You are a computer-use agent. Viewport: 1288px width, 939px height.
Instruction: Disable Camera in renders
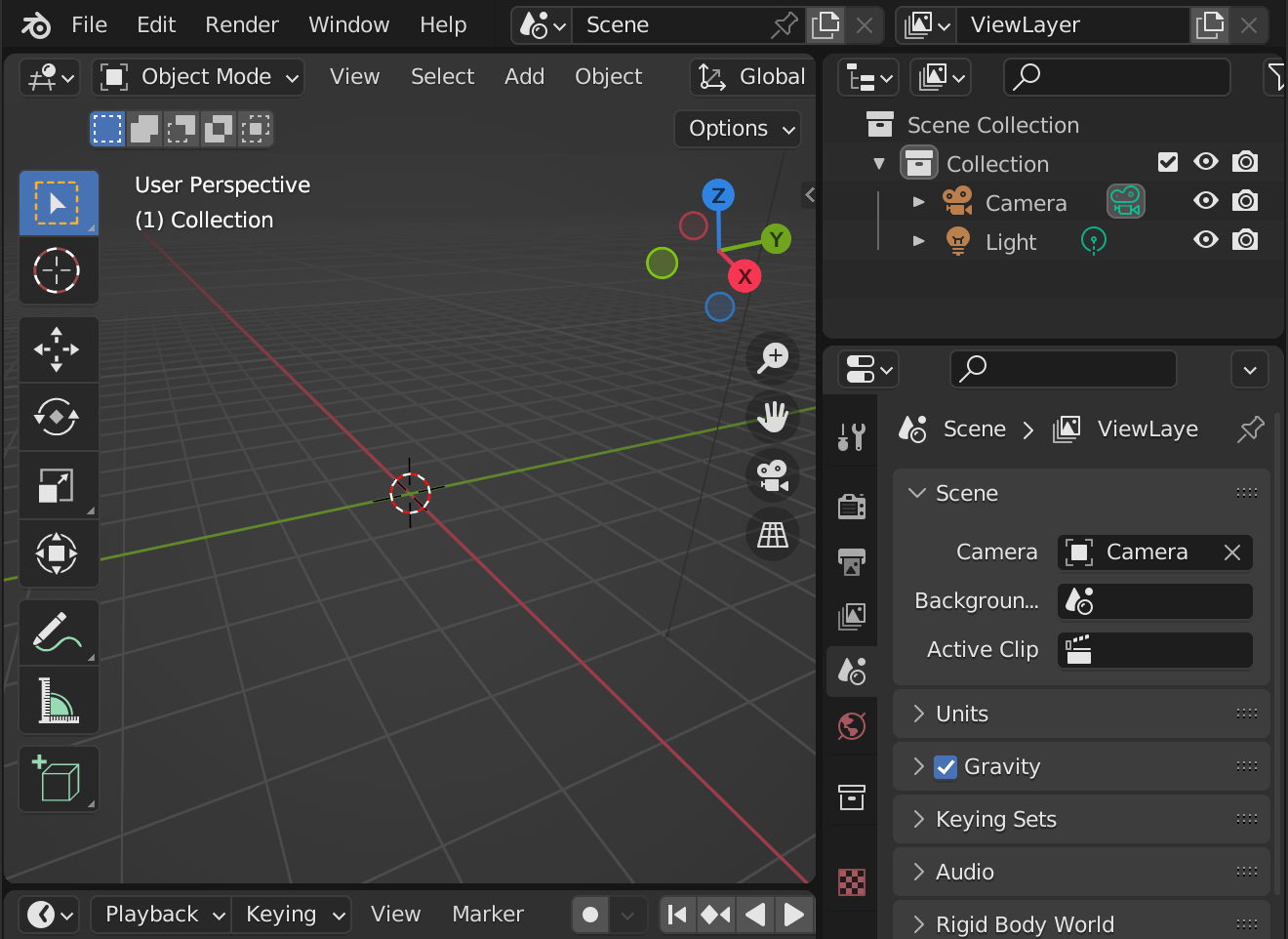point(1245,201)
